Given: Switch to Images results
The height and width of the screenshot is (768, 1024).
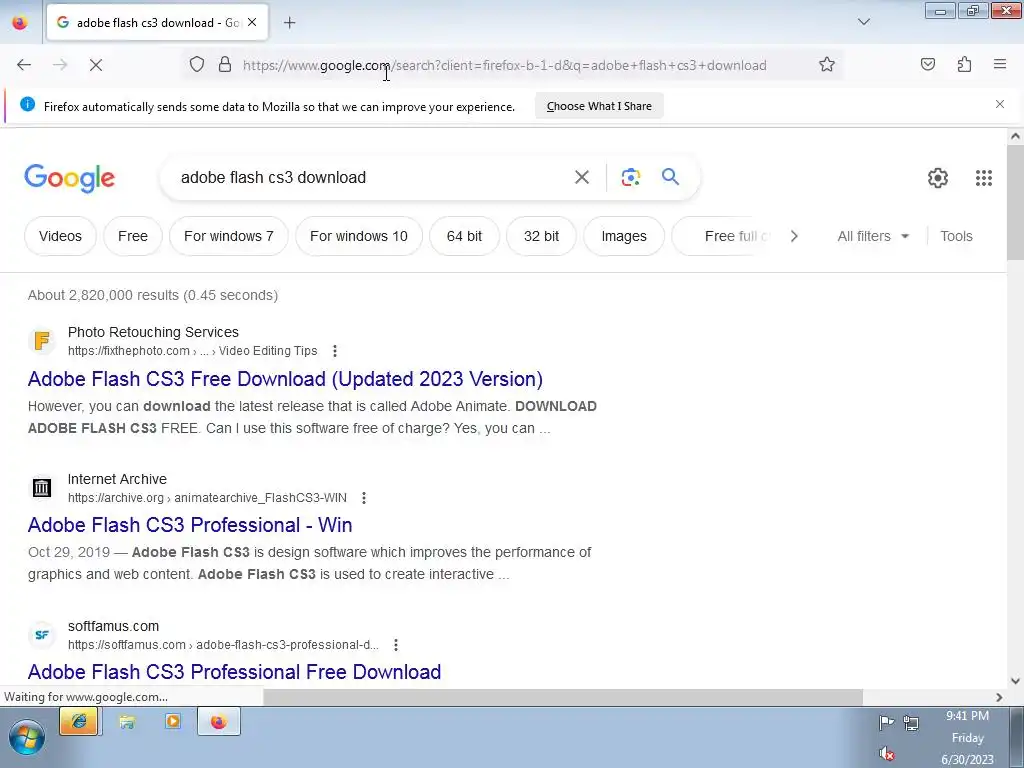Looking at the screenshot, I should pyautogui.click(x=624, y=236).
